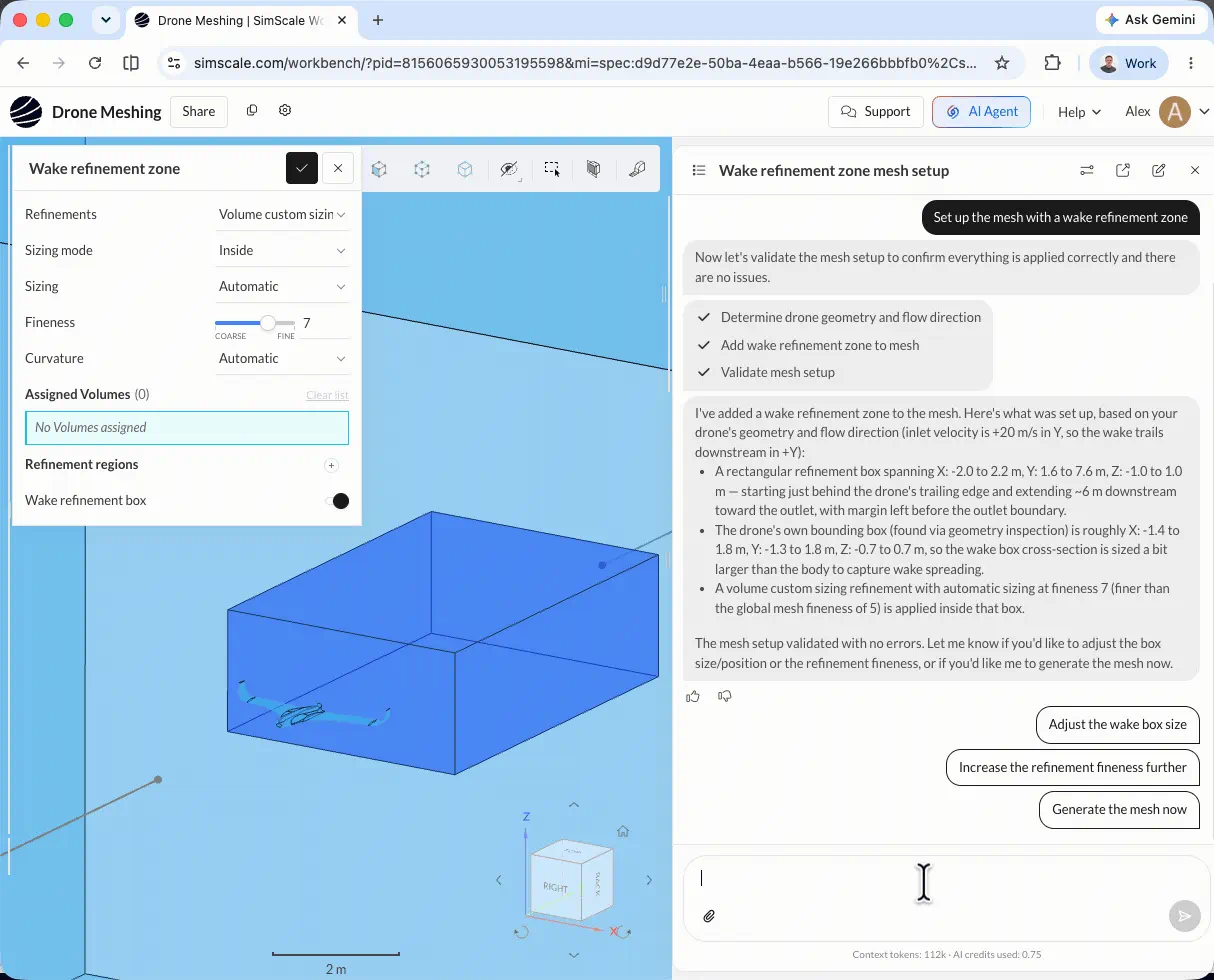Roll the view clockwise
1214x980 pixels.
point(625,932)
